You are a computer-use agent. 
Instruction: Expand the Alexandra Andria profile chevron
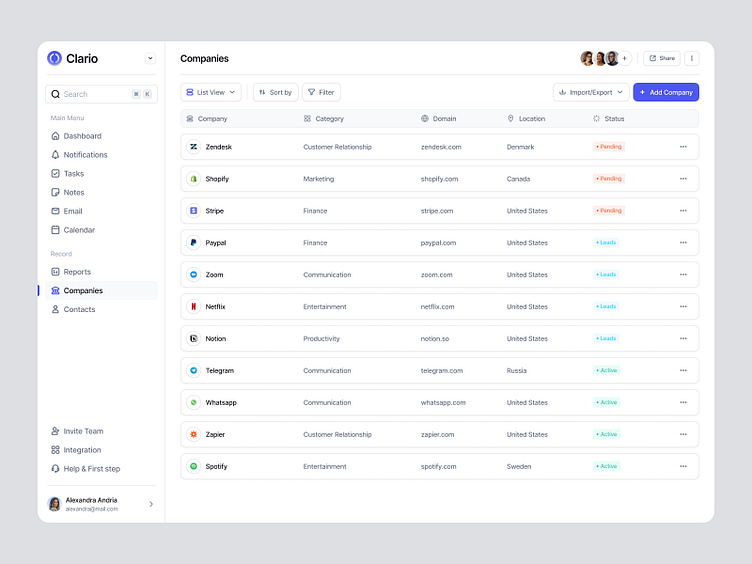pyautogui.click(x=151, y=504)
